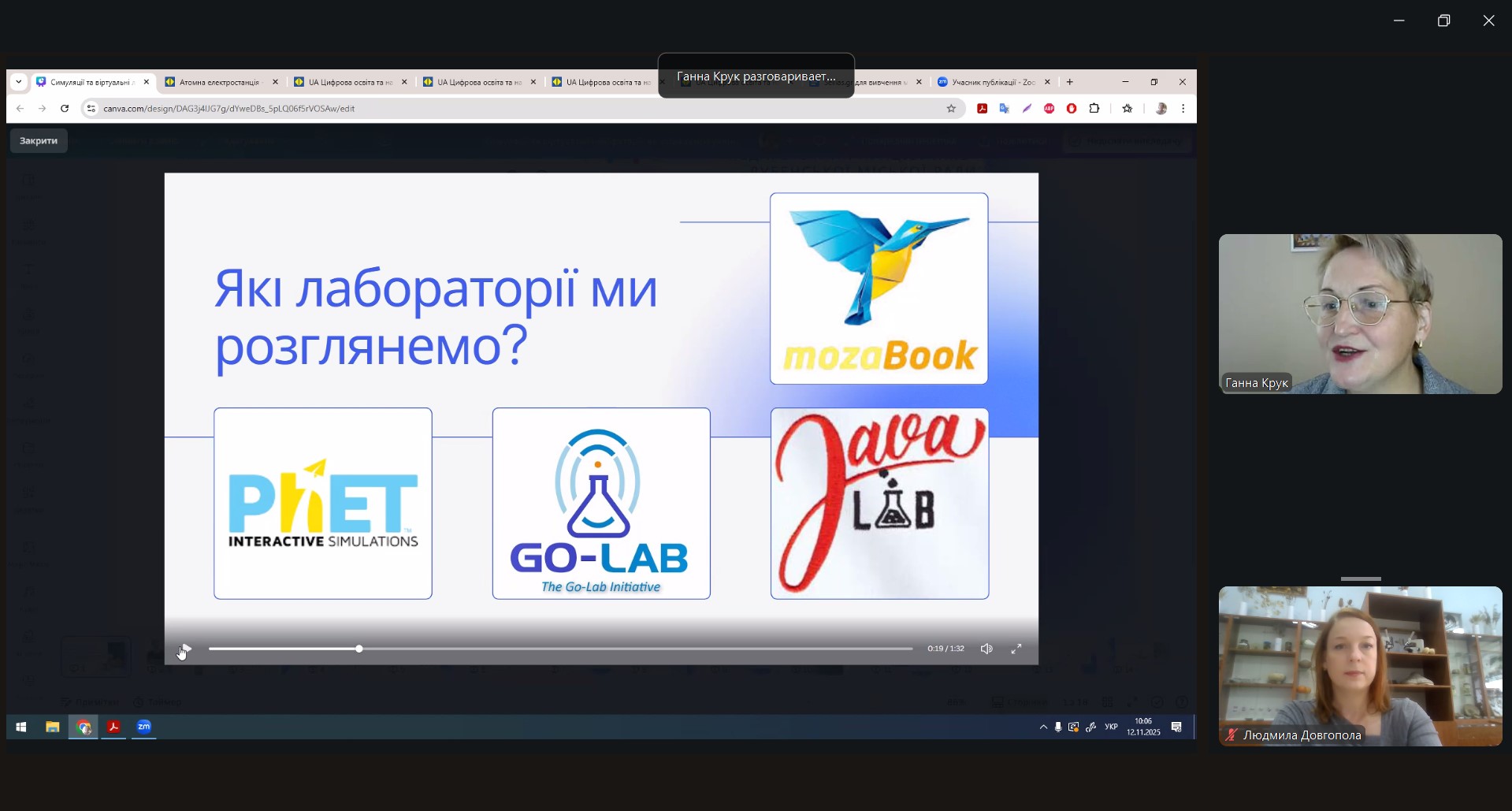Expand the tab search dropdown arrow

pyautogui.click(x=19, y=82)
